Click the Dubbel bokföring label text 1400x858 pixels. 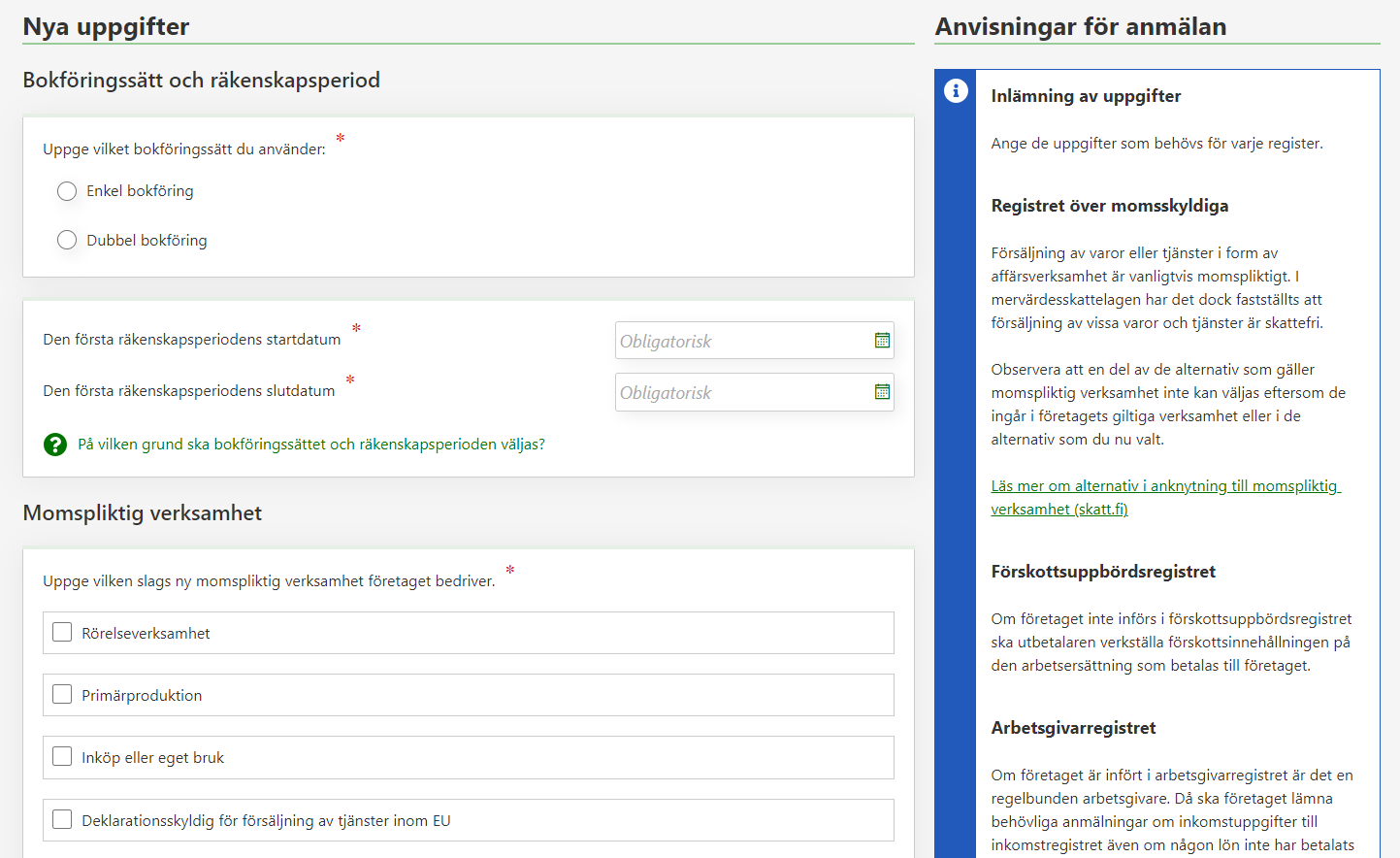(x=147, y=241)
